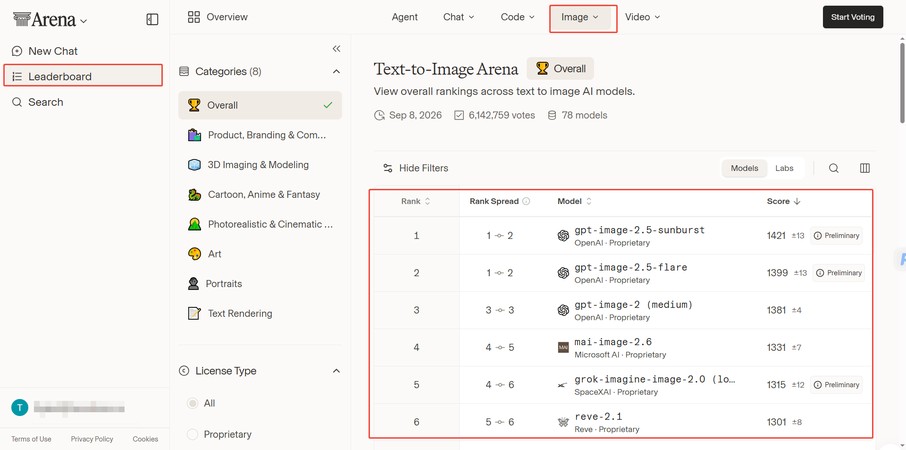Click the Portraits bust icon
The width and height of the screenshot is (906, 450).
tap(194, 284)
